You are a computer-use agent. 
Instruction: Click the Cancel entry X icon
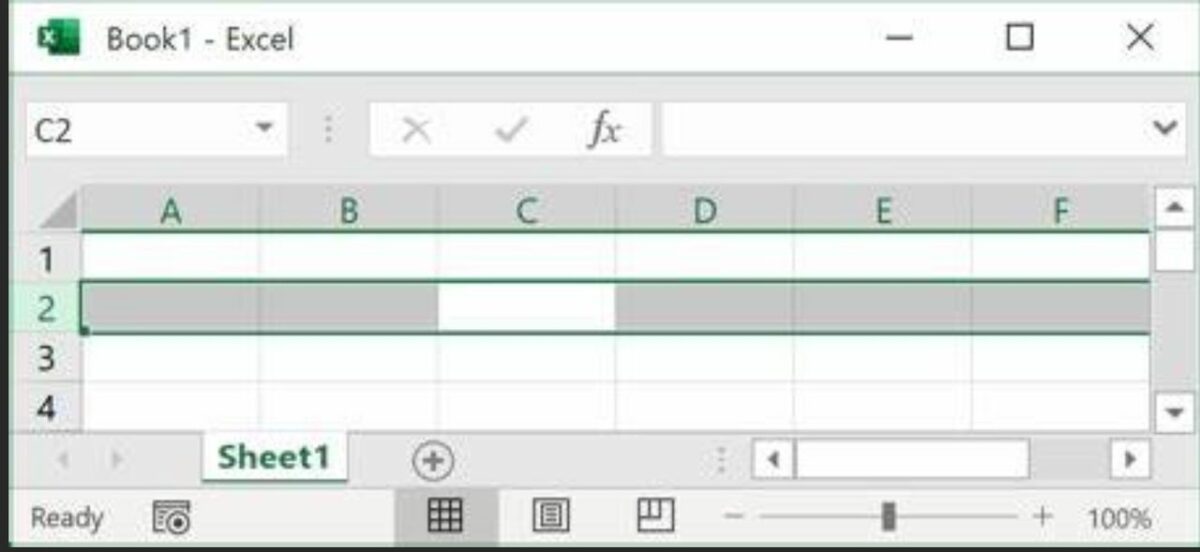(416, 130)
